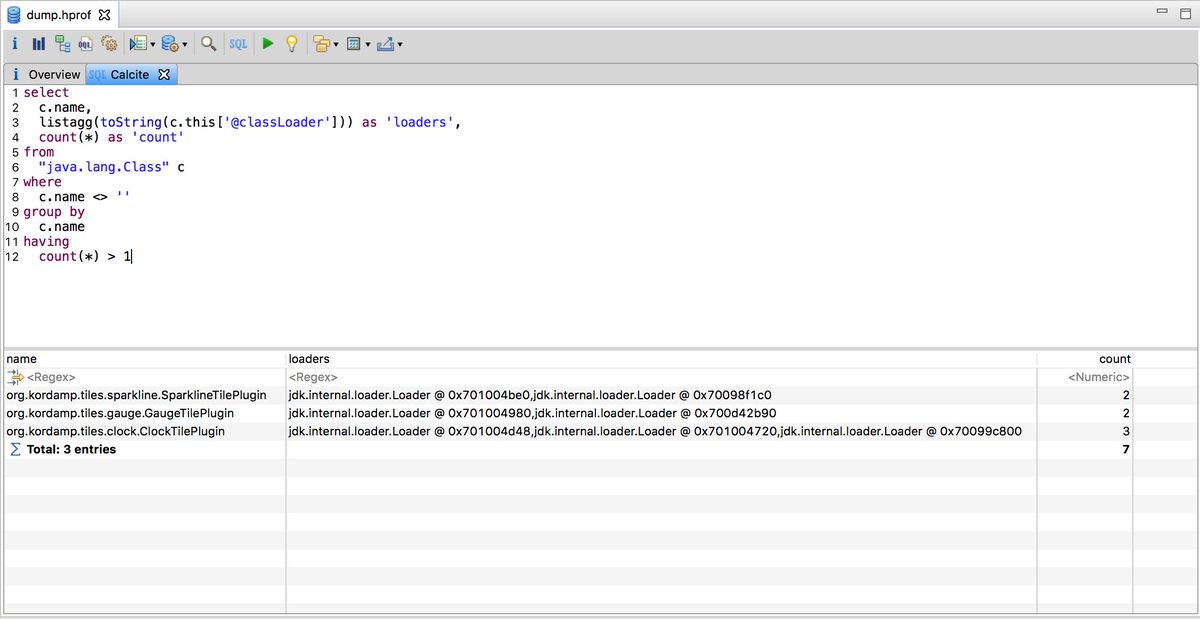Switch to the Overview tab
Screen dimensions: 1200x619
(46, 75)
